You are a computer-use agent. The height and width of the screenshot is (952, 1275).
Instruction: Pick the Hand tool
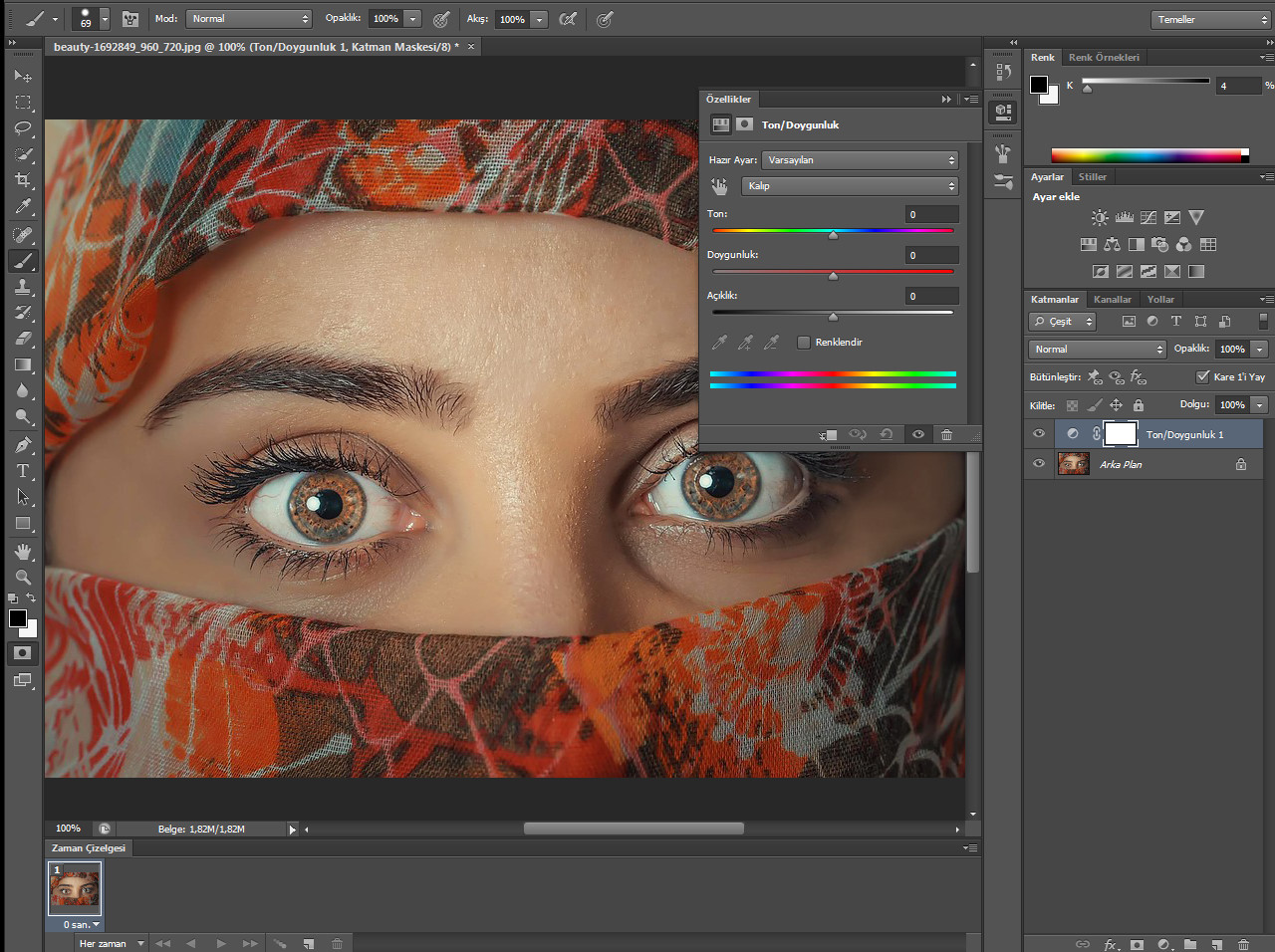pyautogui.click(x=23, y=552)
